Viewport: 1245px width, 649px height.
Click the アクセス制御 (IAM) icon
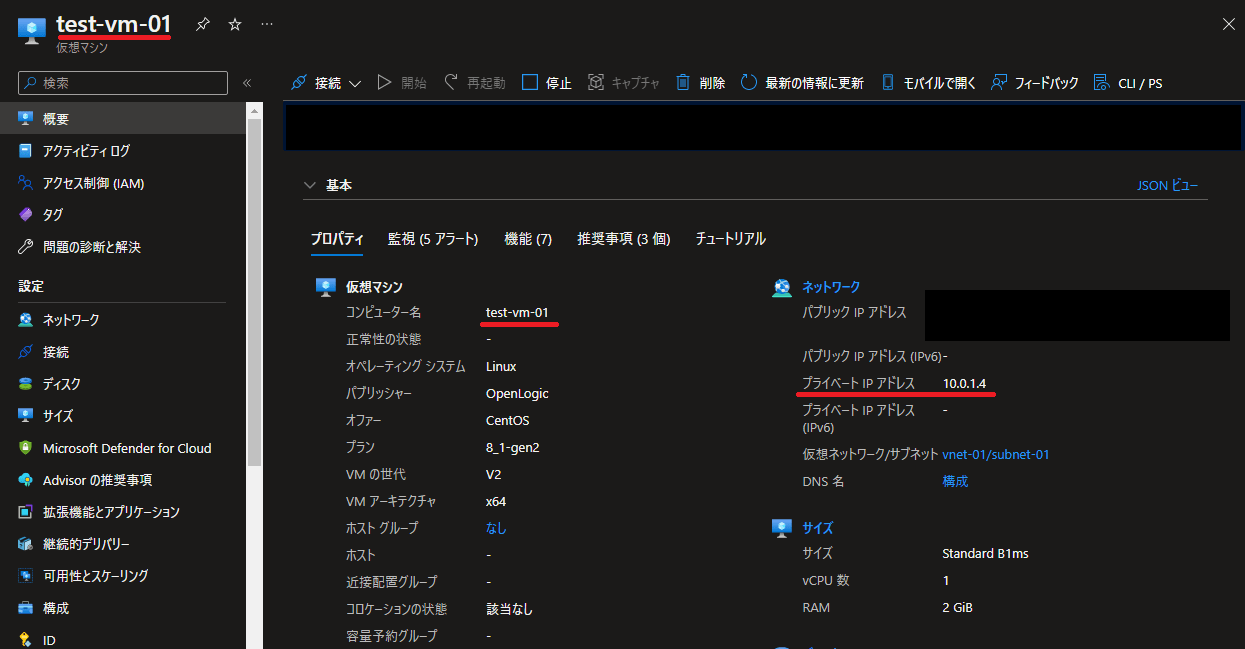(x=26, y=183)
